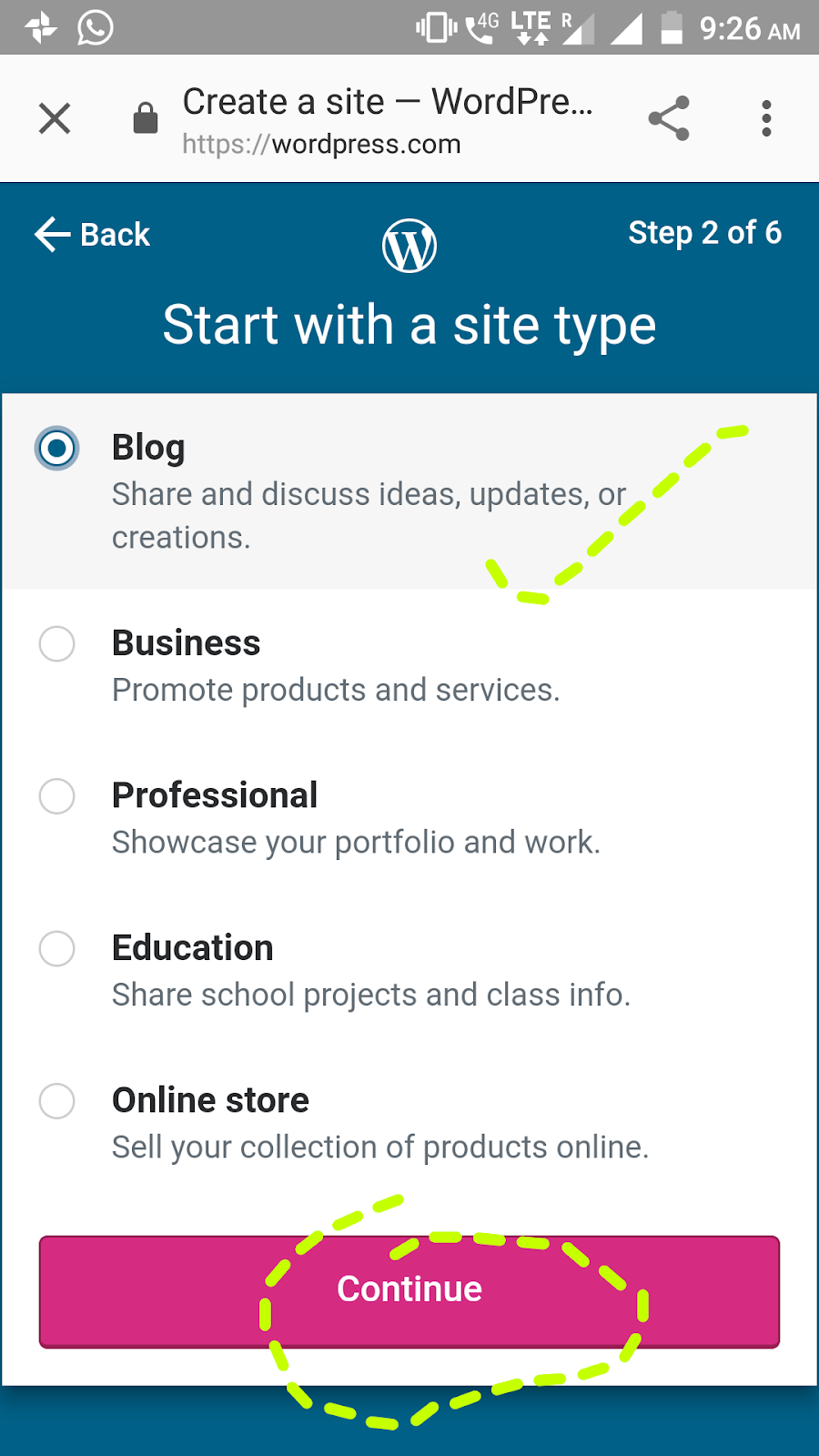This screenshot has height=1456, width=819.
Task: Choose the Professional radio option
Action: coord(56,796)
